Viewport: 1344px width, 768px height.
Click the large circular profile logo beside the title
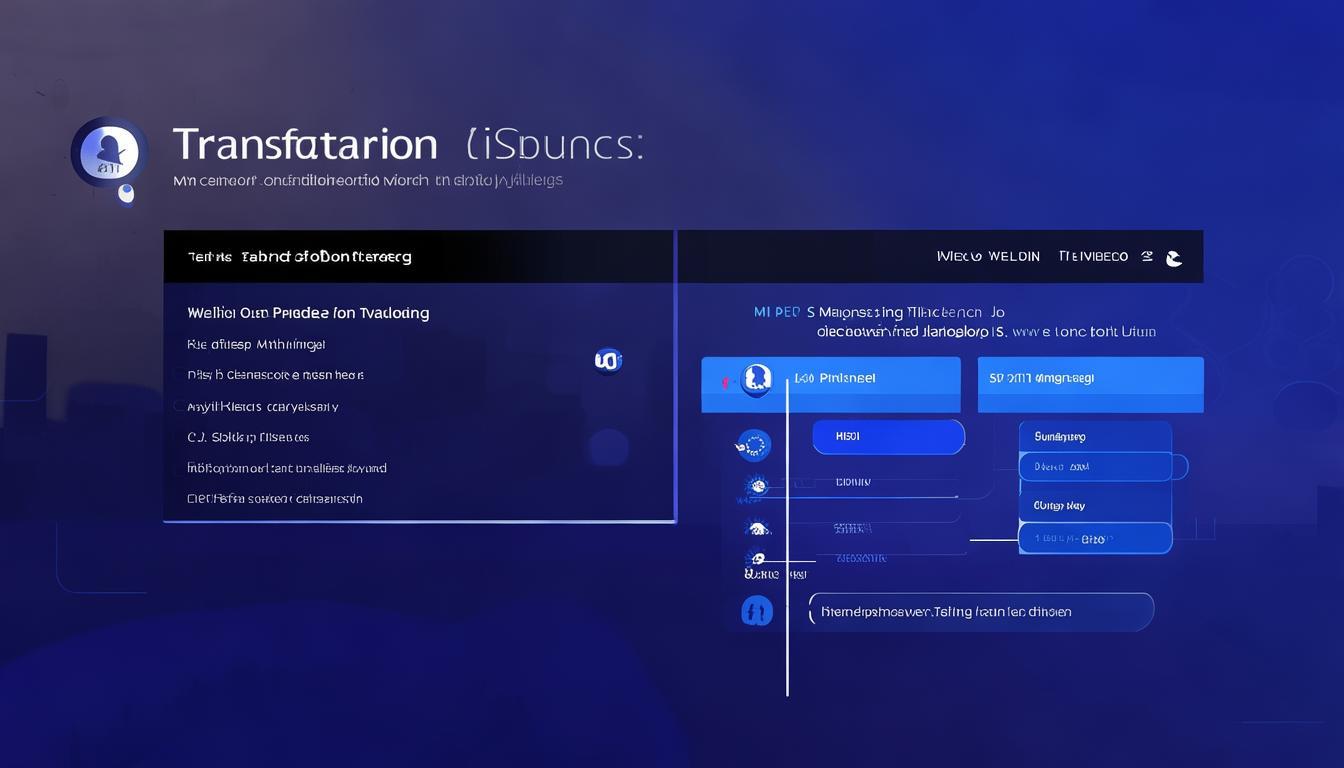pyautogui.click(x=109, y=152)
